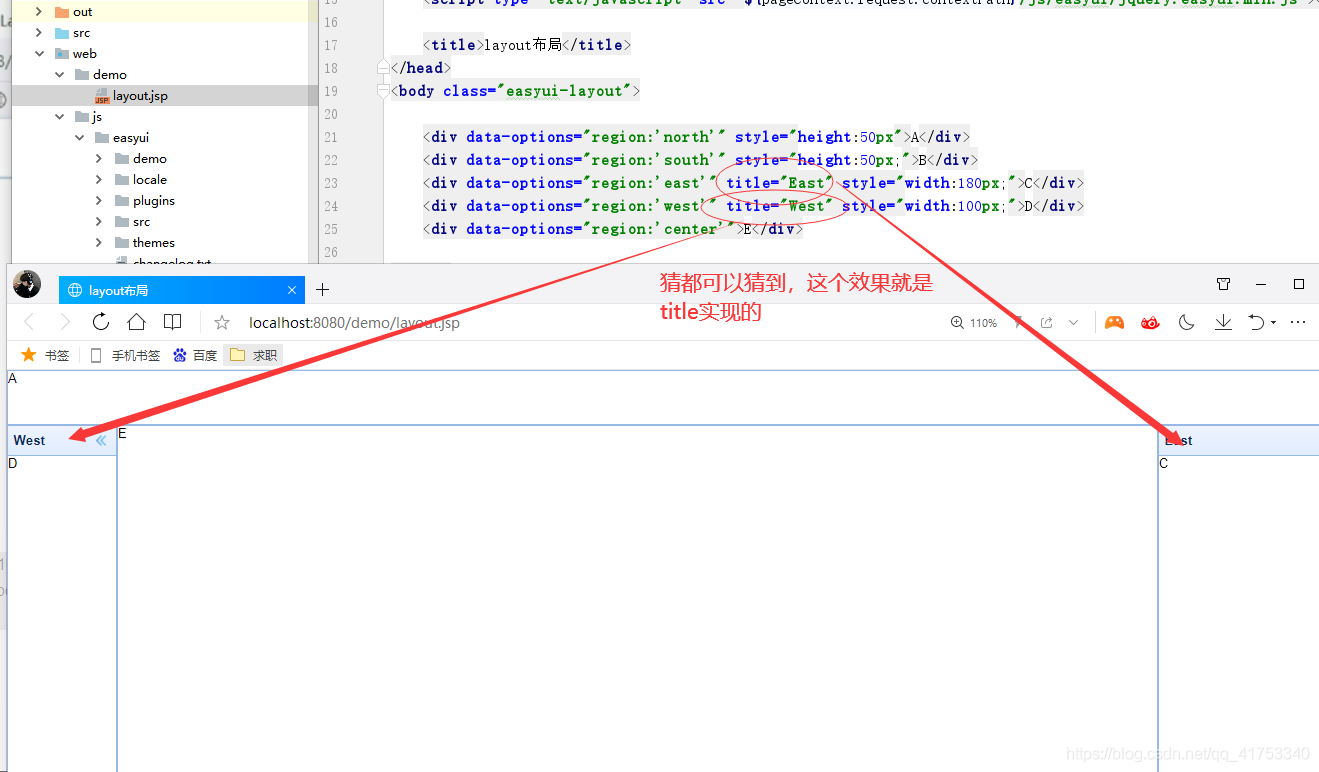Open browser downloads
Viewport: 1319px width, 772px height.
coord(1223,322)
